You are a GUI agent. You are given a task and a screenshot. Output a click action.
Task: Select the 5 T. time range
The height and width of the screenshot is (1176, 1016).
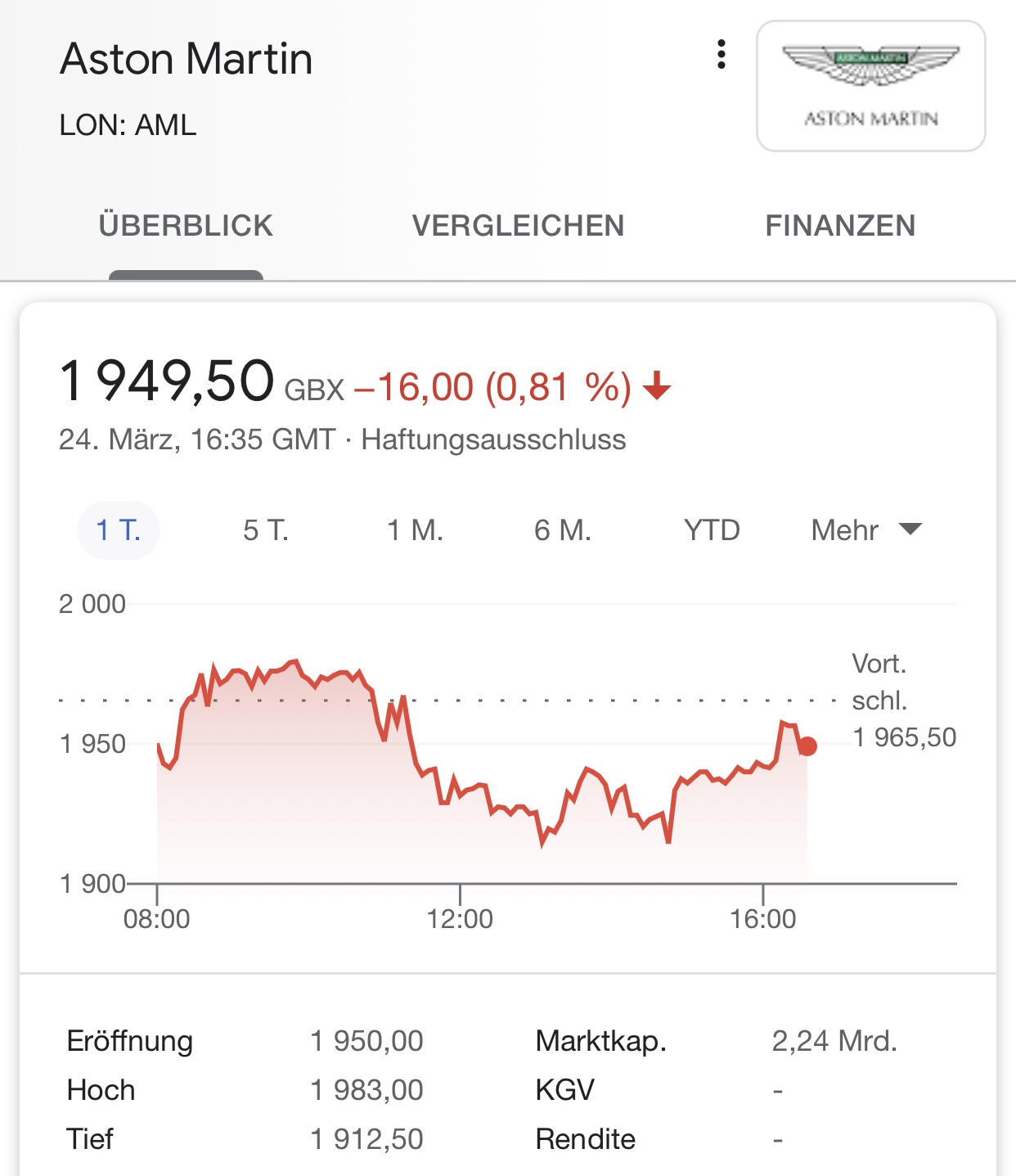(x=266, y=530)
